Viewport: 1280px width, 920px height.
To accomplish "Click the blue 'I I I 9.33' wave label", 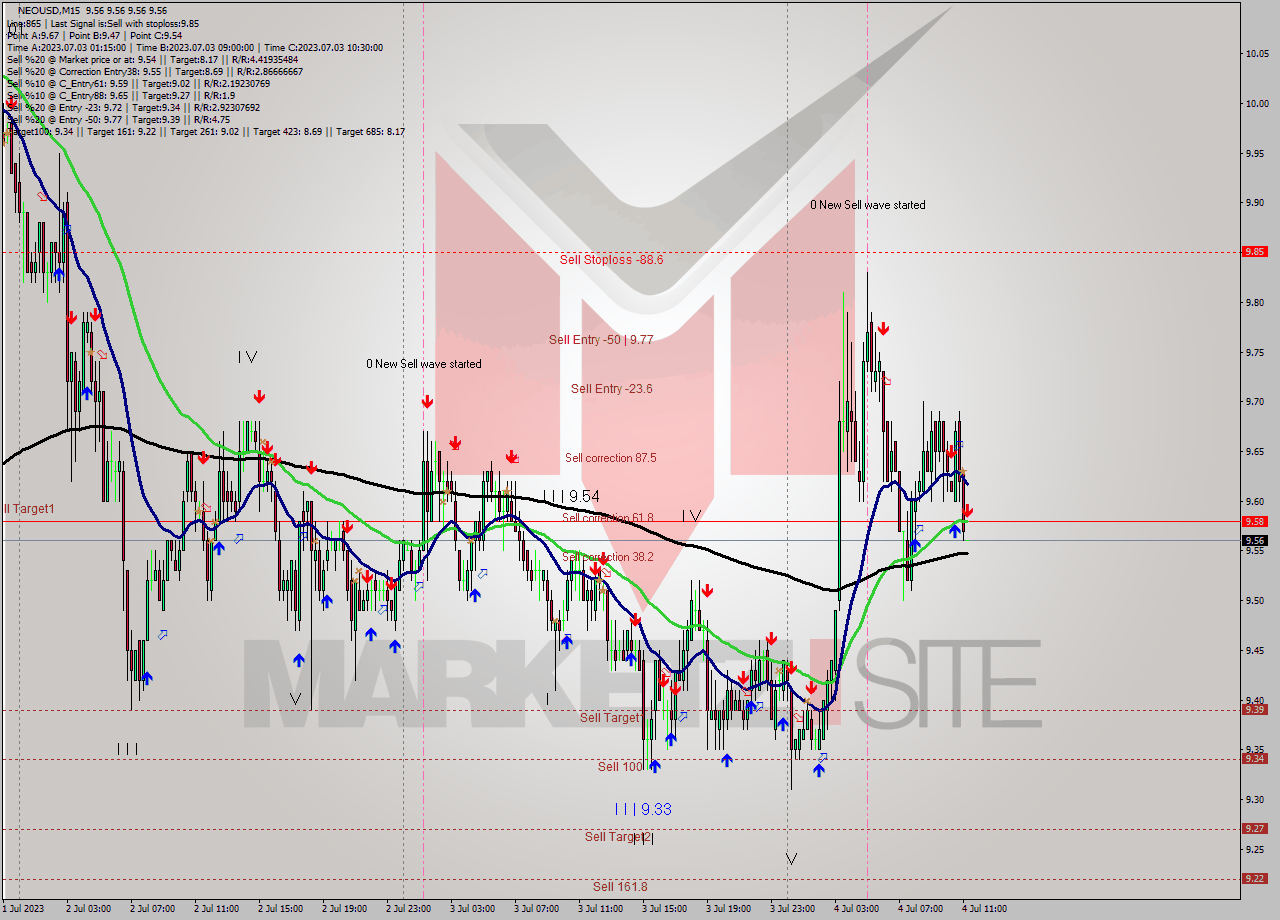I will click(643, 809).
